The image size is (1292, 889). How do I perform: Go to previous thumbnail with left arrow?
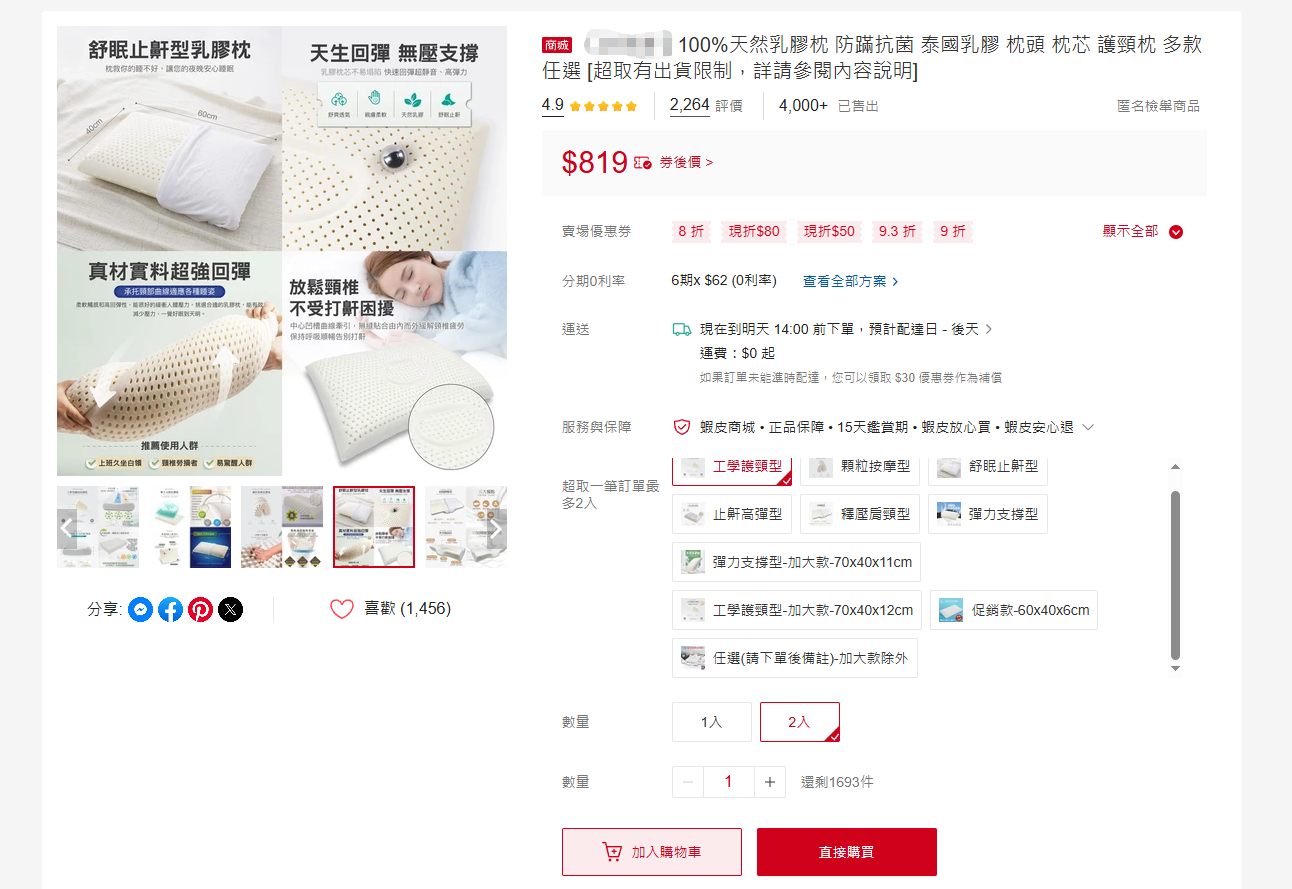click(69, 528)
